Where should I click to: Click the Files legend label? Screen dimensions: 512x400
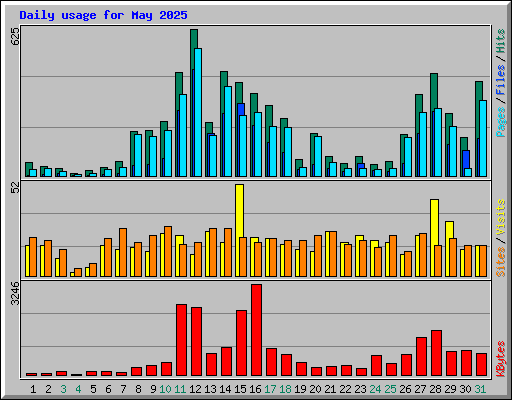501,80
